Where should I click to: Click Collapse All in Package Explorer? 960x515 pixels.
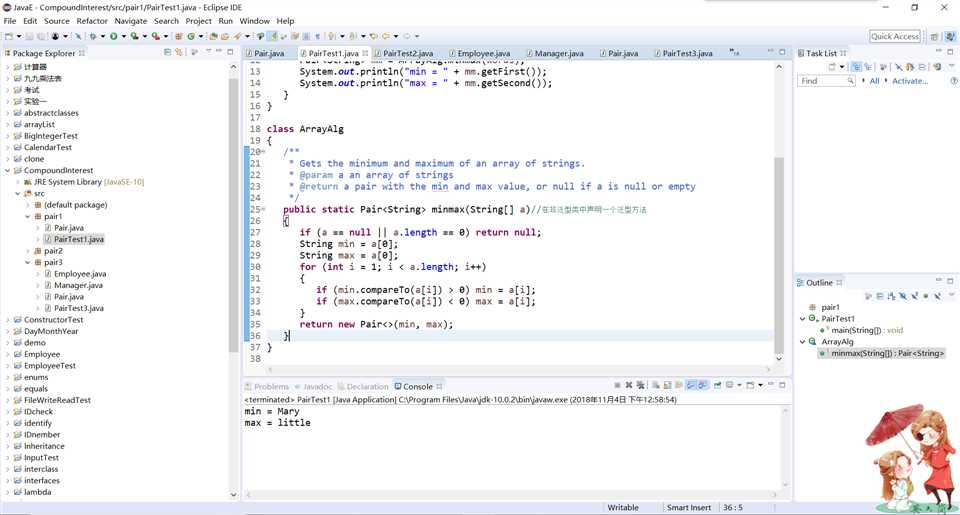(167, 52)
